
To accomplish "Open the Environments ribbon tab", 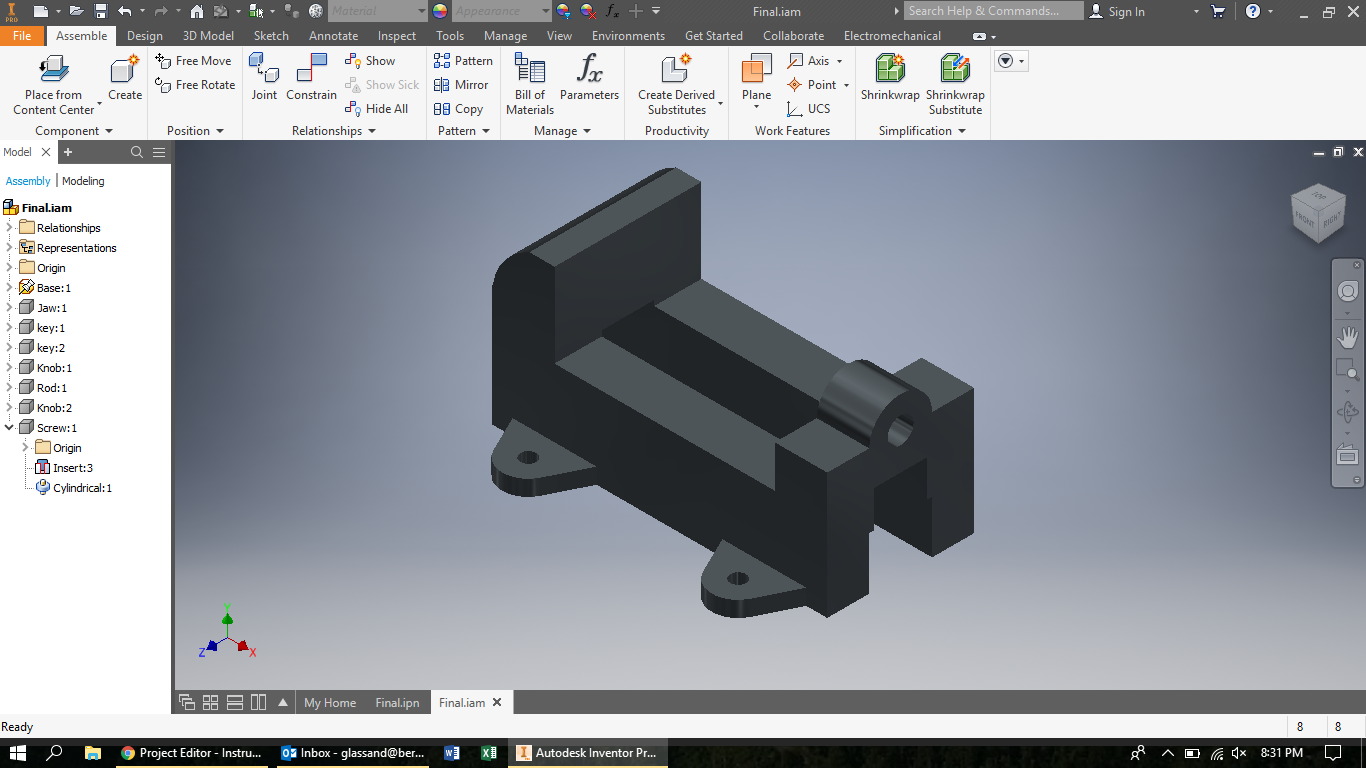I will (x=628, y=36).
